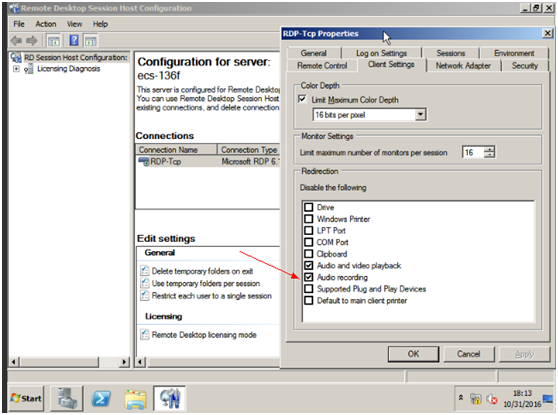Viewport: 558px width, 415px height.
Task: Open the 16 bits per pixel dropdown
Action: pyautogui.click(x=420, y=115)
